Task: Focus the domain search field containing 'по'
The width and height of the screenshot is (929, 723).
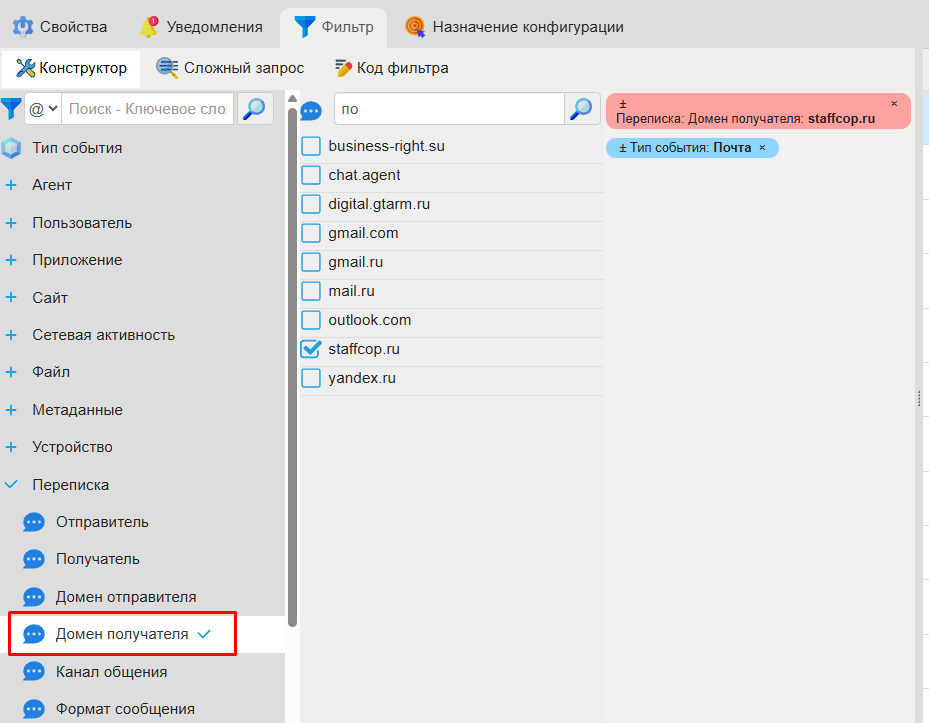Action: tap(449, 109)
